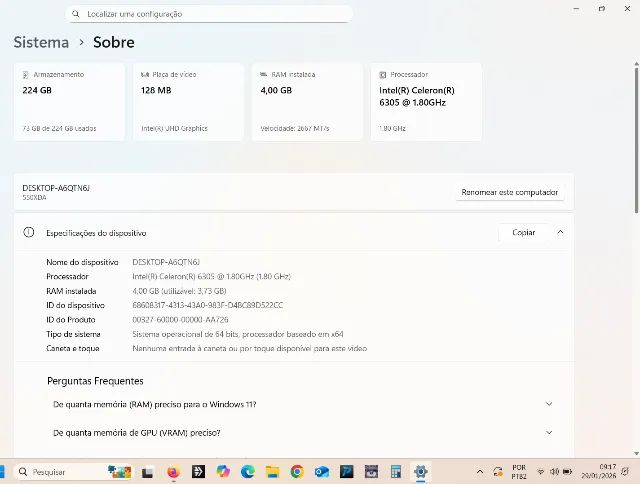This screenshot has width=640, height=484.
Task: Open File Explorer from the taskbar
Action: click(272, 472)
